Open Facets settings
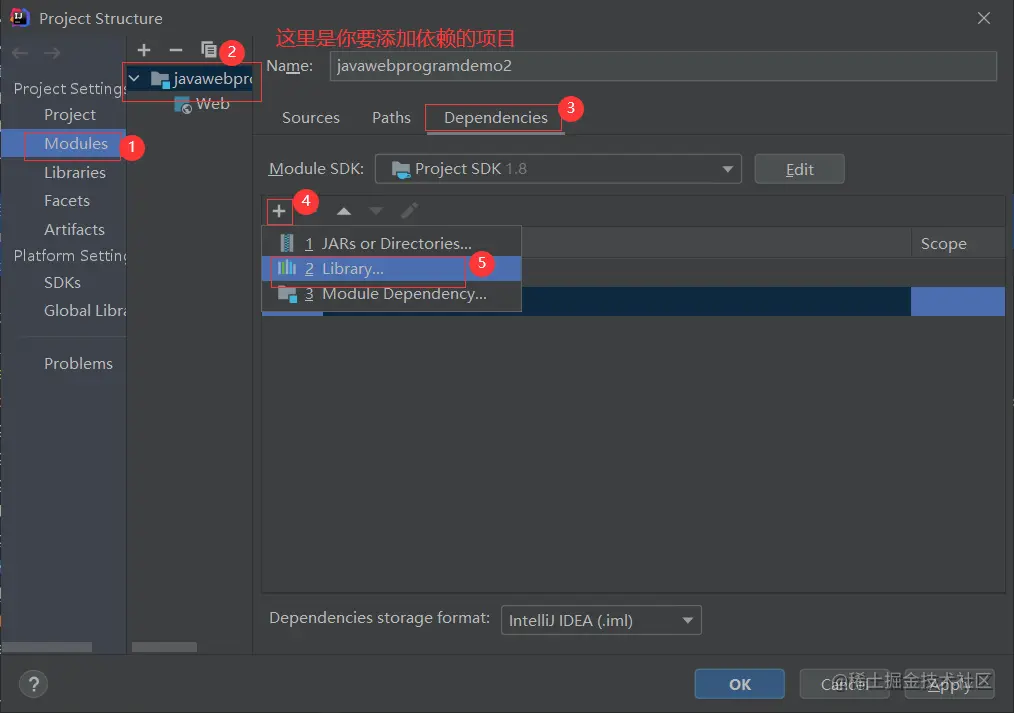 coord(67,201)
